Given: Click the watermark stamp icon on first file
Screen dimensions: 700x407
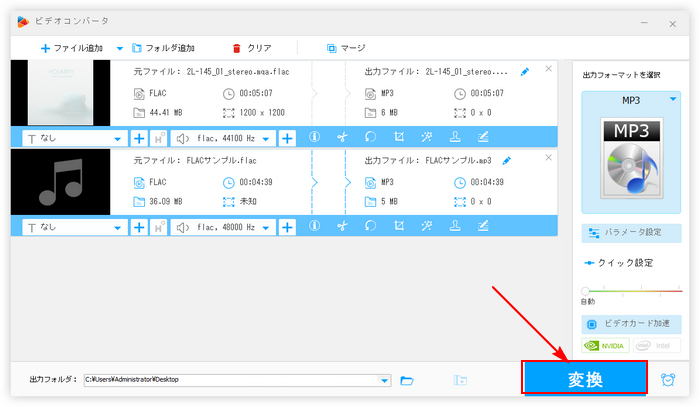Looking at the screenshot, I should tap(455, 138).
